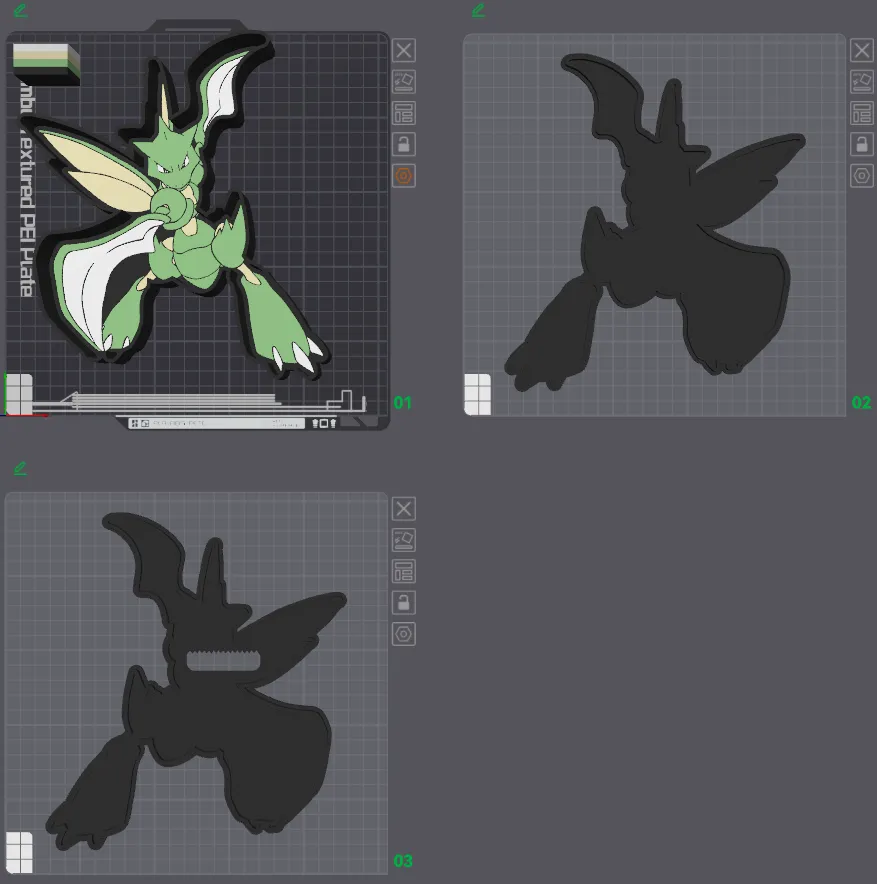Delete plate 02 using its X icon

862,50
